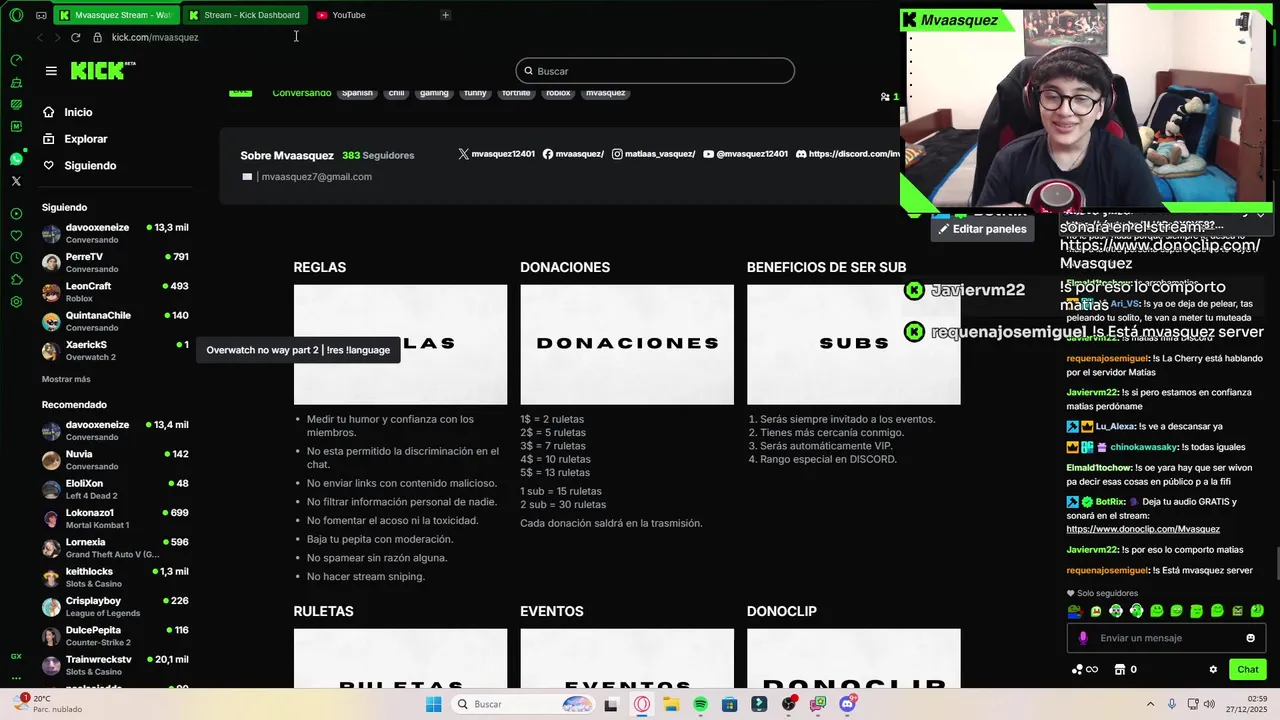Go to Inicio in Kick sidebar

click(x=78, y=112)
